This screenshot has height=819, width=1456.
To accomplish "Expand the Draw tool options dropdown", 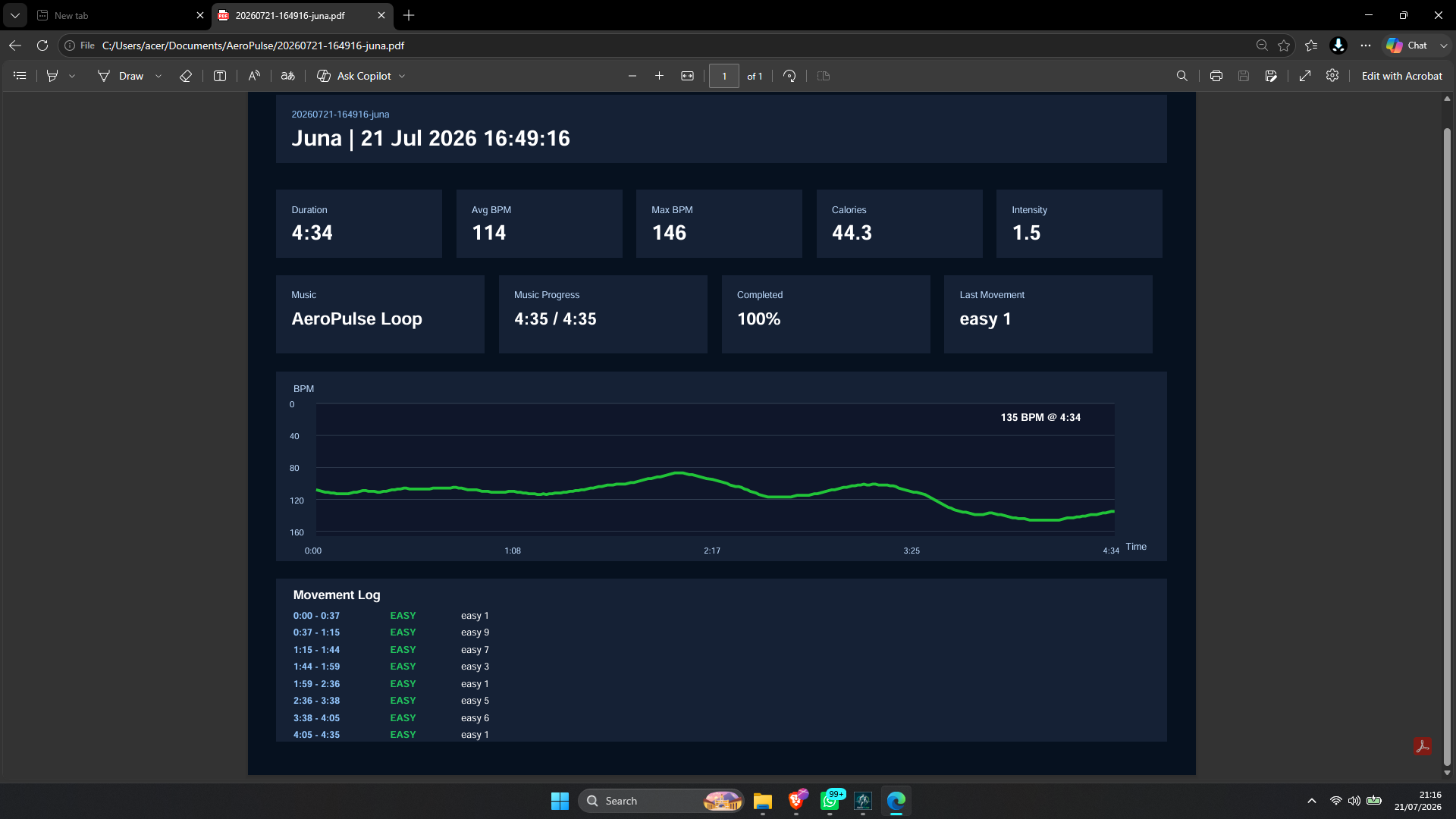I will (158, 76).
